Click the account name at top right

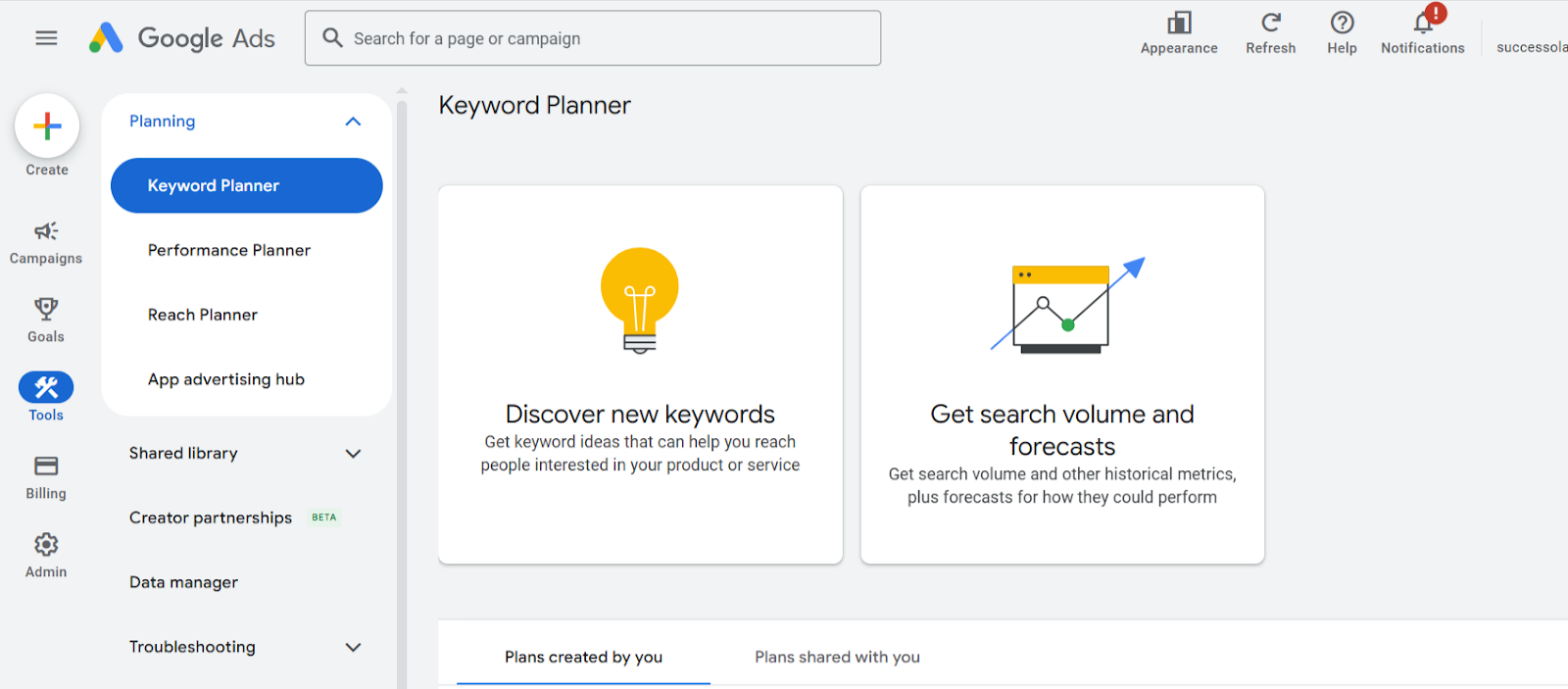point(1532,47)
